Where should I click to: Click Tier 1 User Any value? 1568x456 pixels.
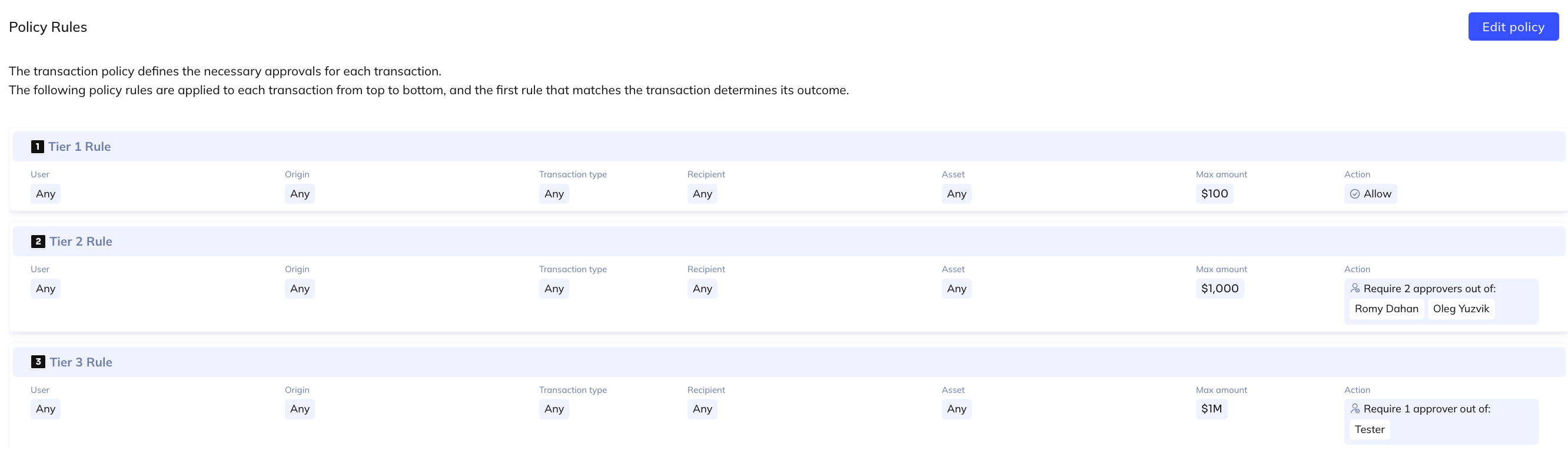tap(46, 194)
